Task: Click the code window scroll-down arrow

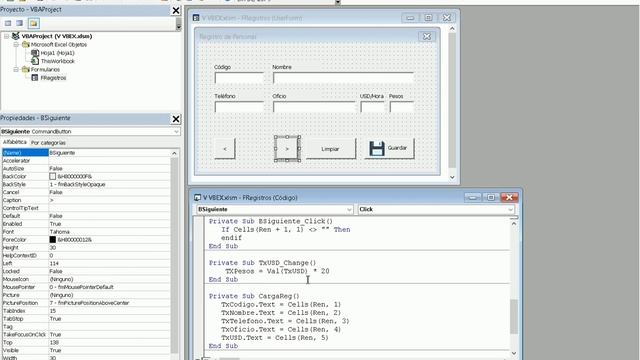Action: coord(514,353)
